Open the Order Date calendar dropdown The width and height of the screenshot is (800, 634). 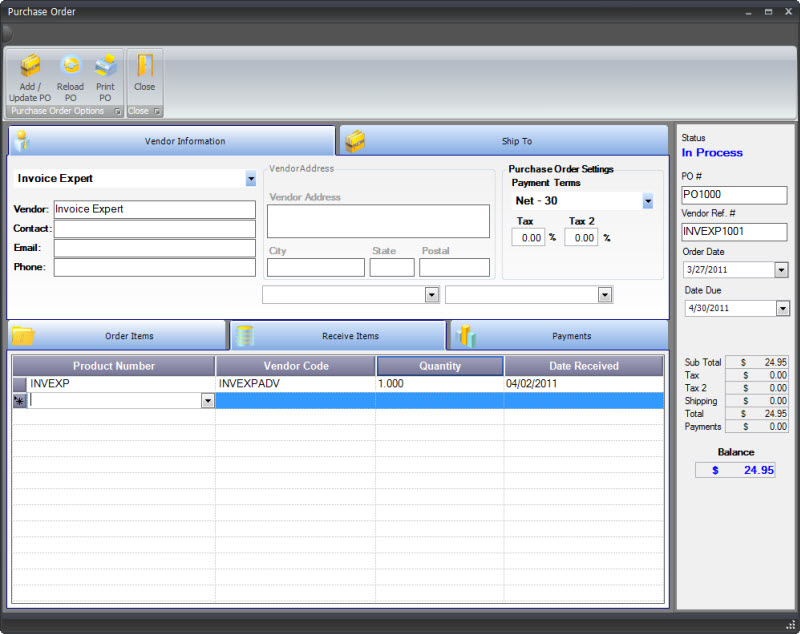pos(781,270)
